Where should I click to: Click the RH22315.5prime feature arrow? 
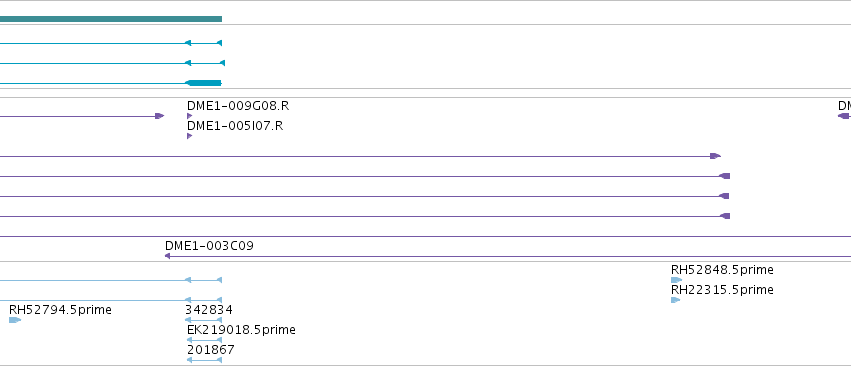pos(676,300)
